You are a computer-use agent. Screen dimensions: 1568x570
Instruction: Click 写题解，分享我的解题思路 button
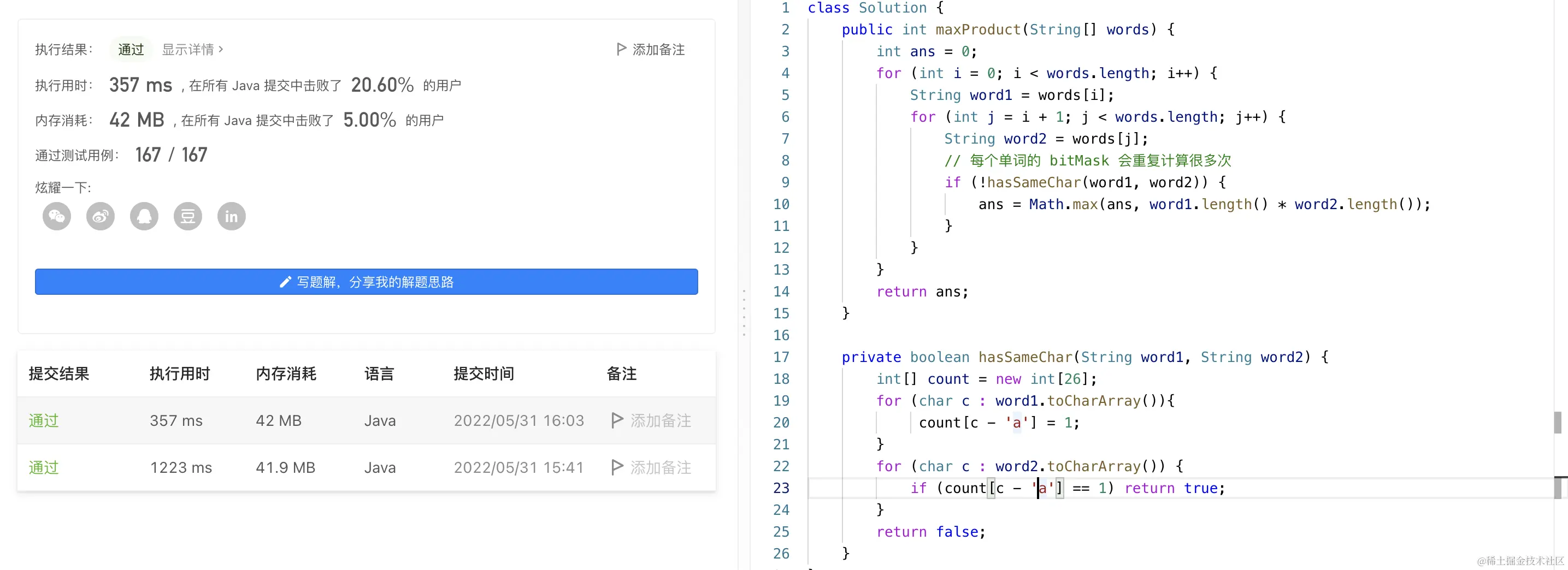click(367, 282)
